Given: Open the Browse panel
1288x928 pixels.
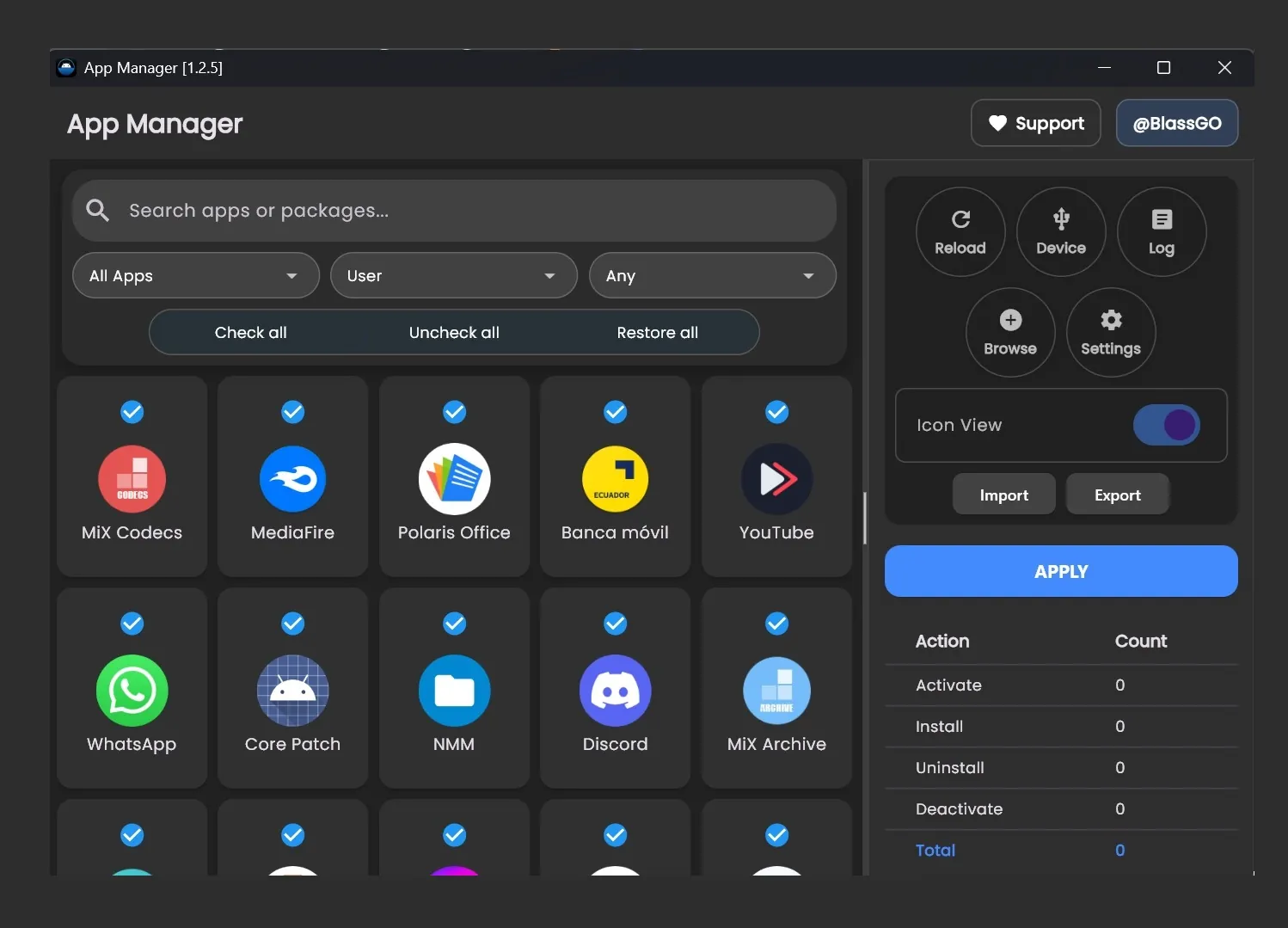Looking at the screenshot, I should (1010, 333).
